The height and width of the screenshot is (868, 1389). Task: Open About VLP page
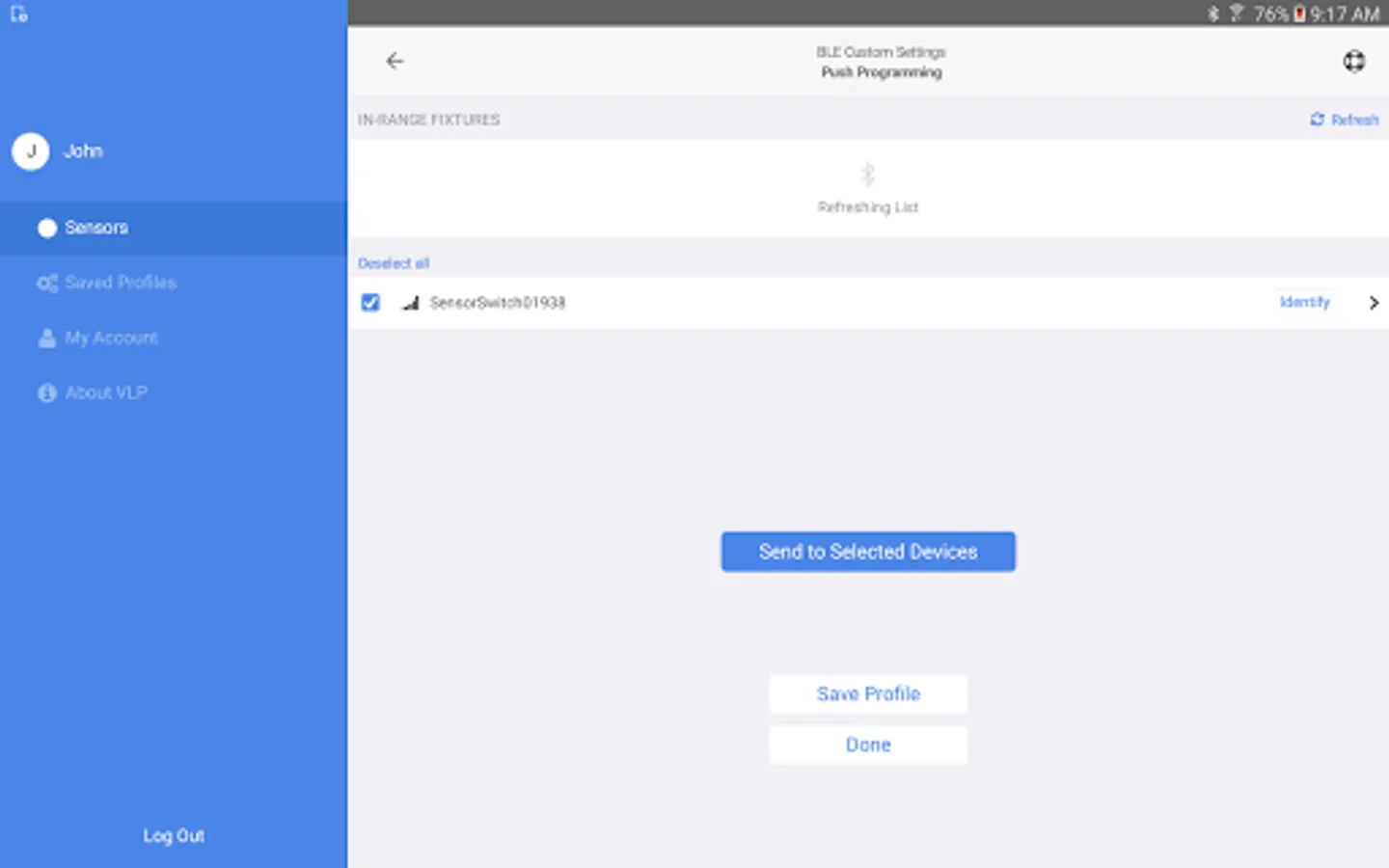point(174,393)
